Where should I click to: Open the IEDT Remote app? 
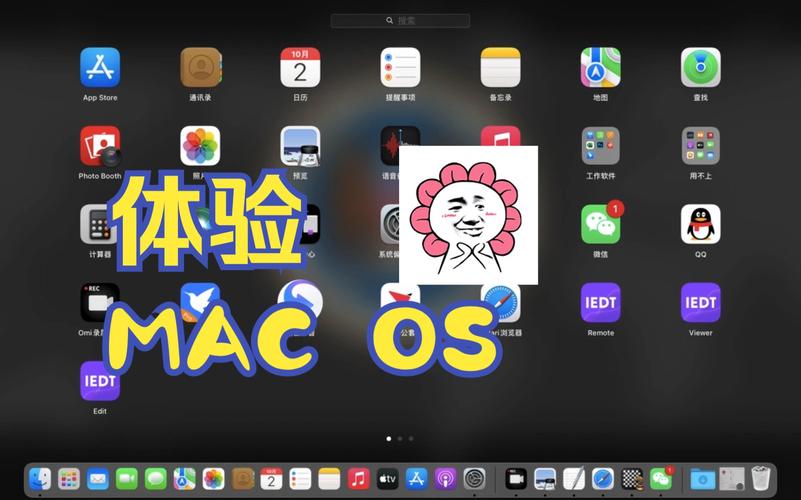(x=601, y=302)
